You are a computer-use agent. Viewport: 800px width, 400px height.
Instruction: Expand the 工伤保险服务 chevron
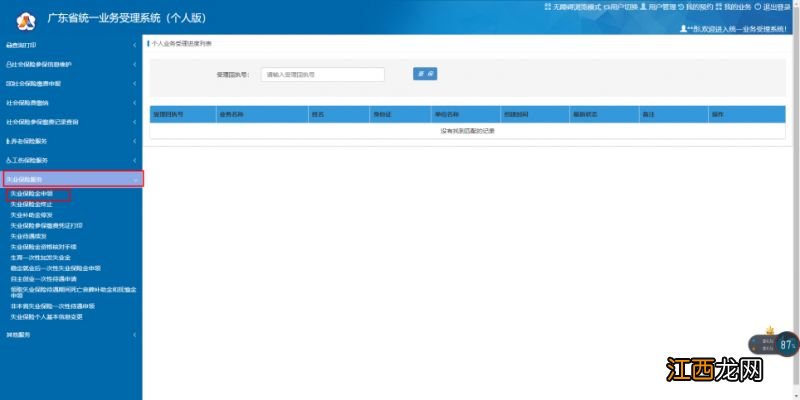(x=135, y=160)
